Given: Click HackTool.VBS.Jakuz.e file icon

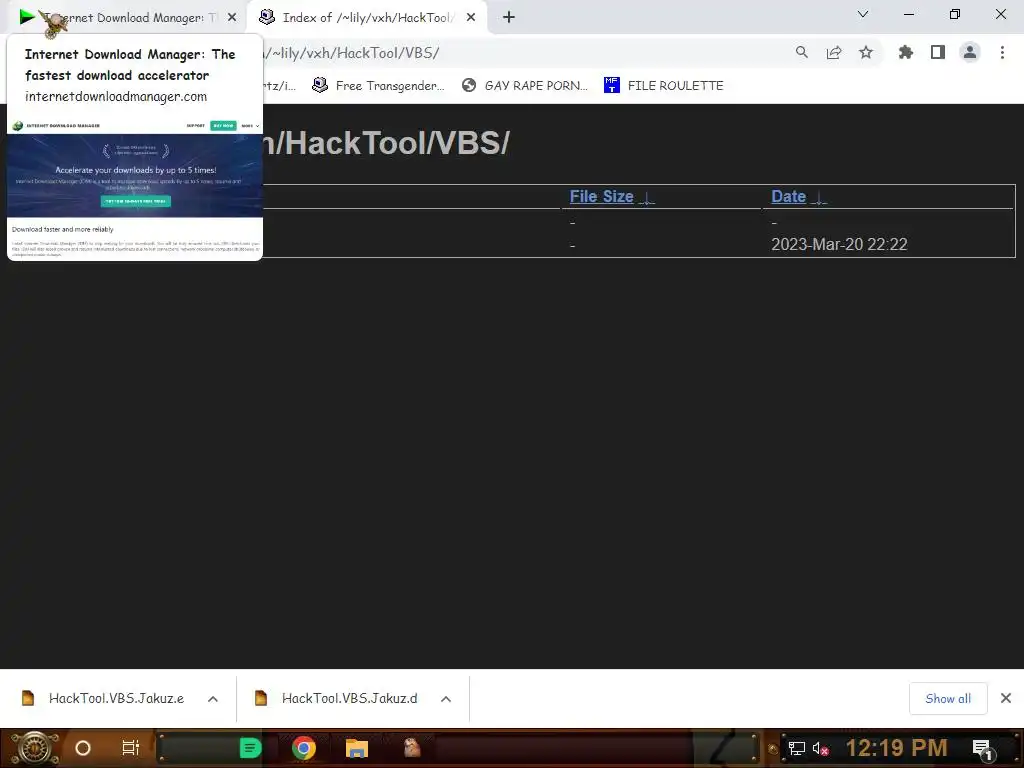Looking at the screenshot, I should coord(27,699).
